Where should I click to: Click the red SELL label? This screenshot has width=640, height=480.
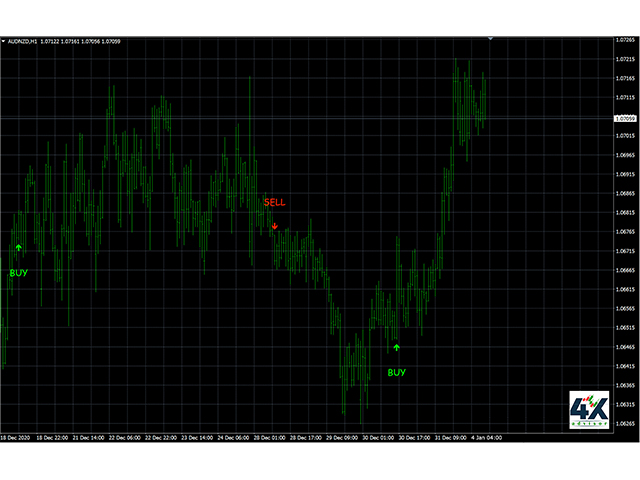tap(274, 202)
